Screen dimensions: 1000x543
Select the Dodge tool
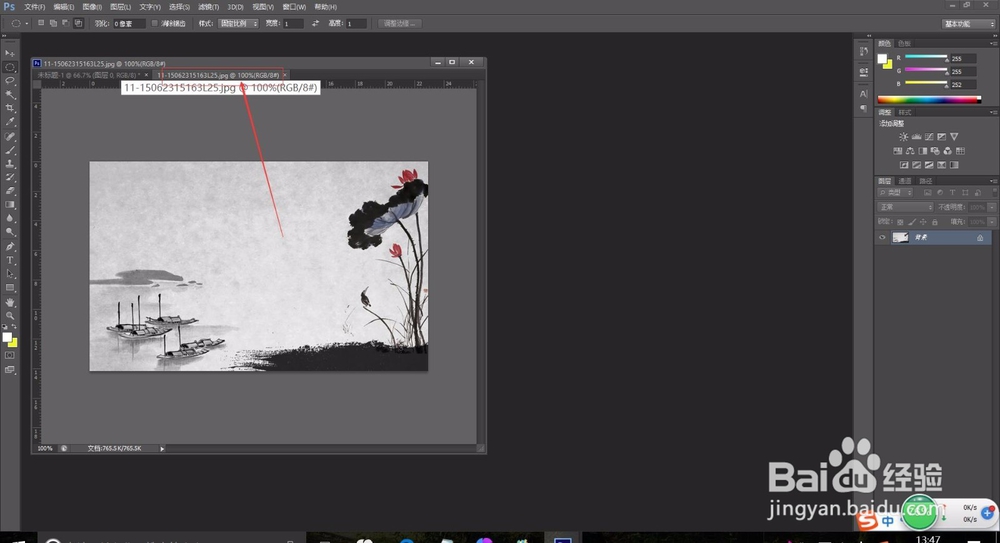click(10, 232)
